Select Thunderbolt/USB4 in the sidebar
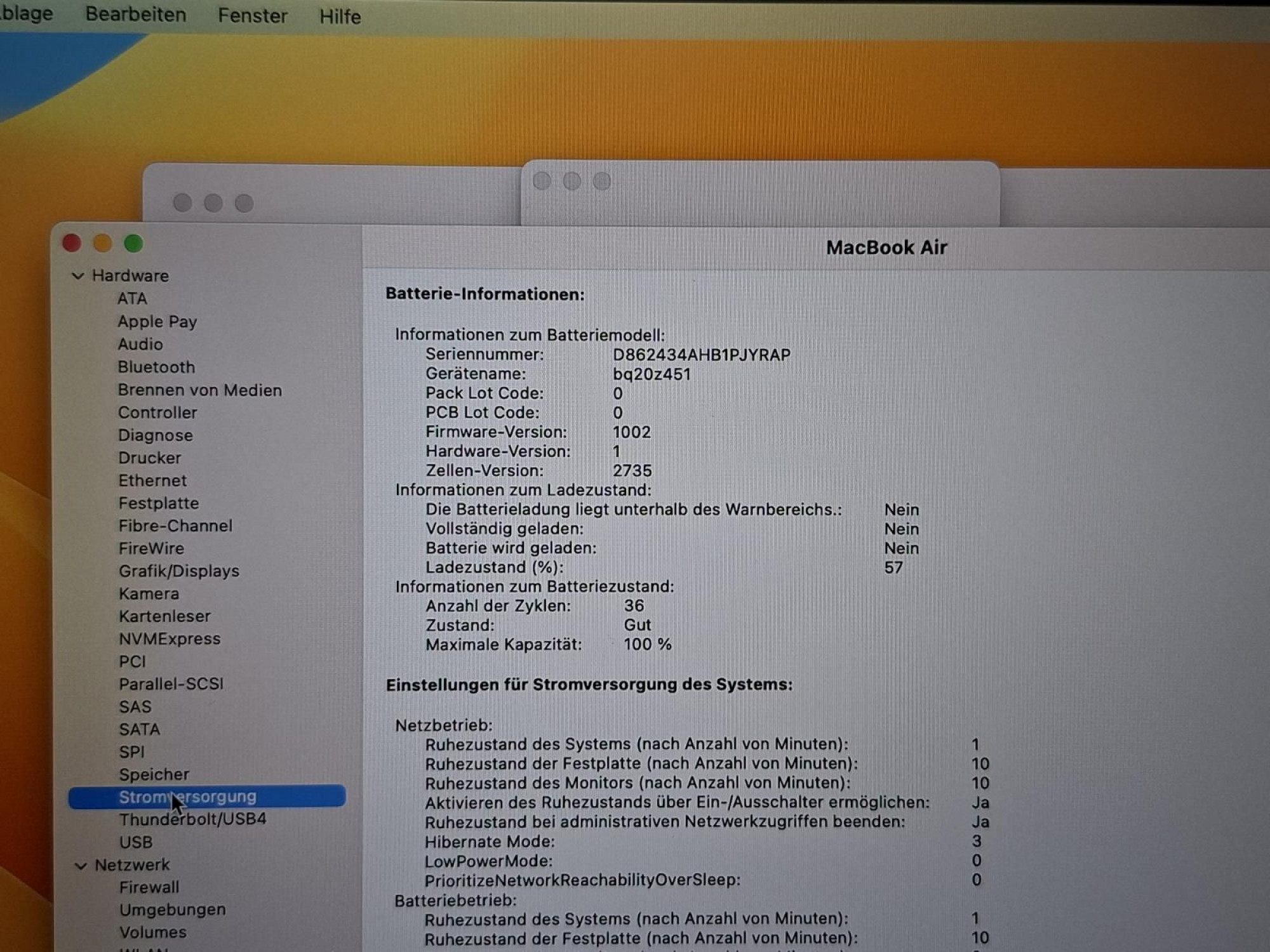Viewport: 1270px width, 952px height. point(192,819)
